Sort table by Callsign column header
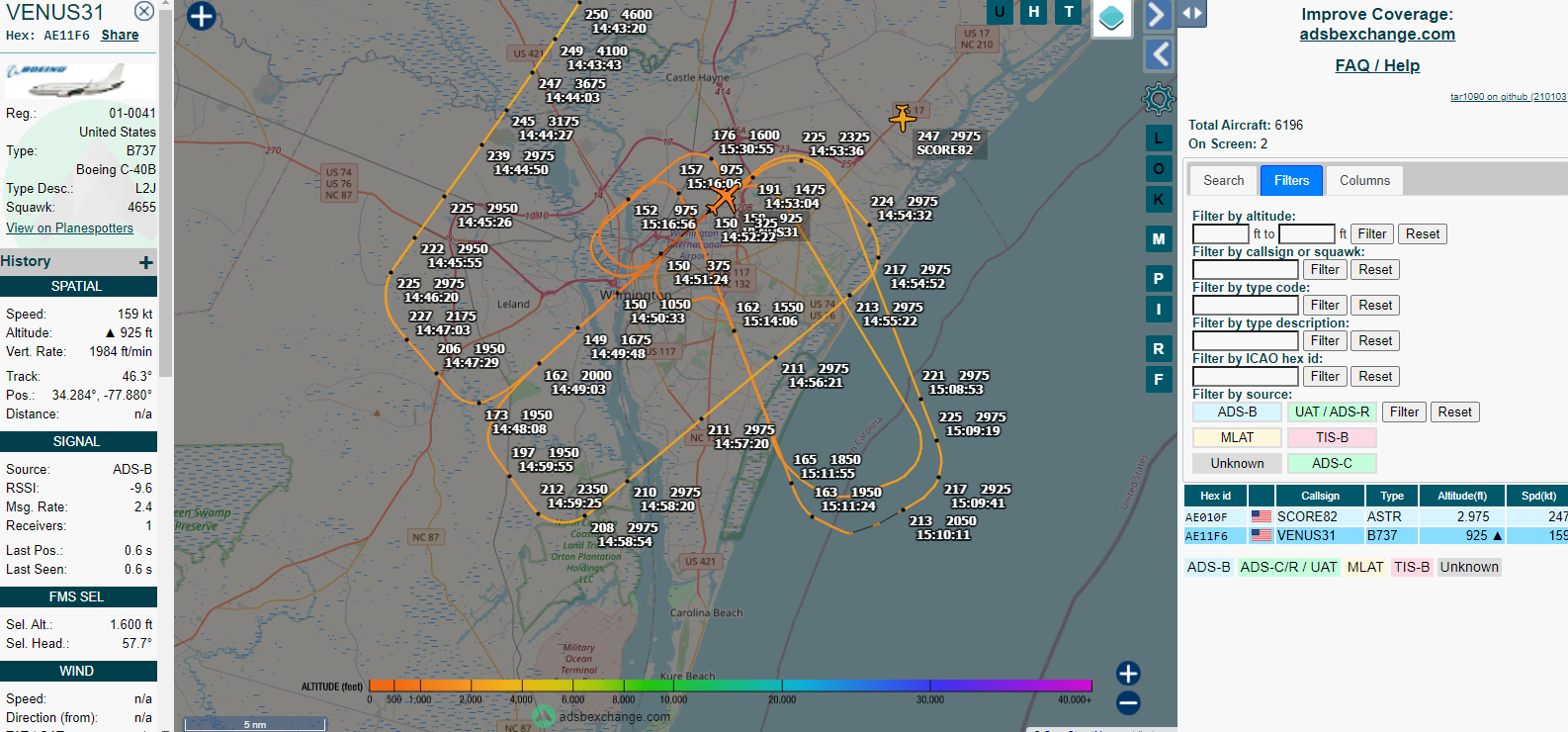This screenshot has width=1568, height=732. (1320, 496)
